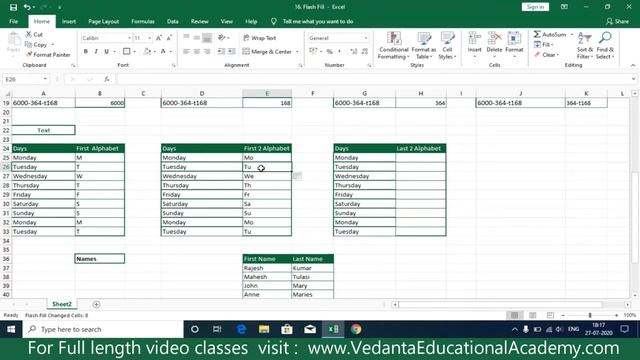This screenshot has height=360, width=640.
Task: Apply the Font Color
Action: coord(163,51)
